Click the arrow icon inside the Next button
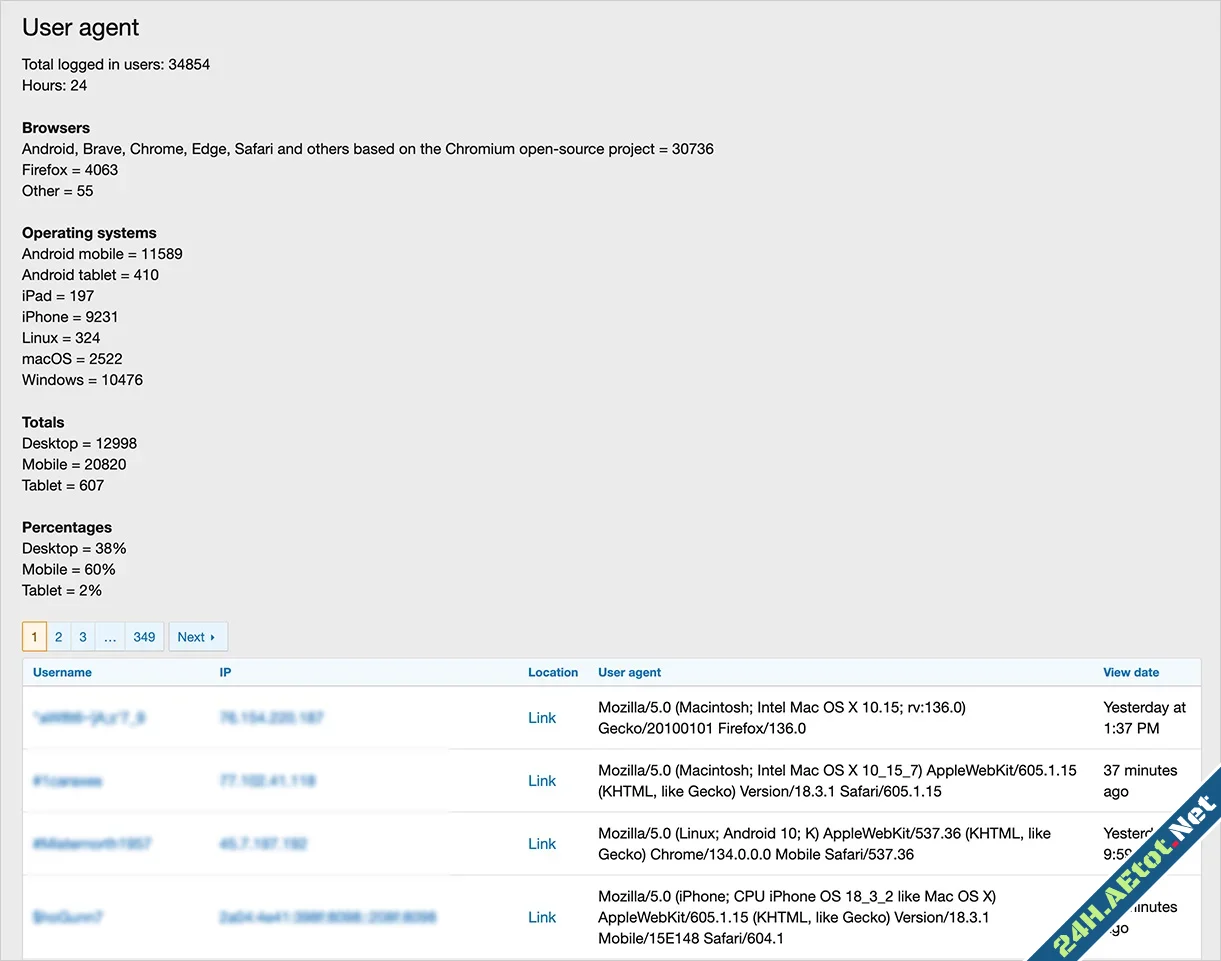Viewport: 1221px width, 961px height. (212, 636)
